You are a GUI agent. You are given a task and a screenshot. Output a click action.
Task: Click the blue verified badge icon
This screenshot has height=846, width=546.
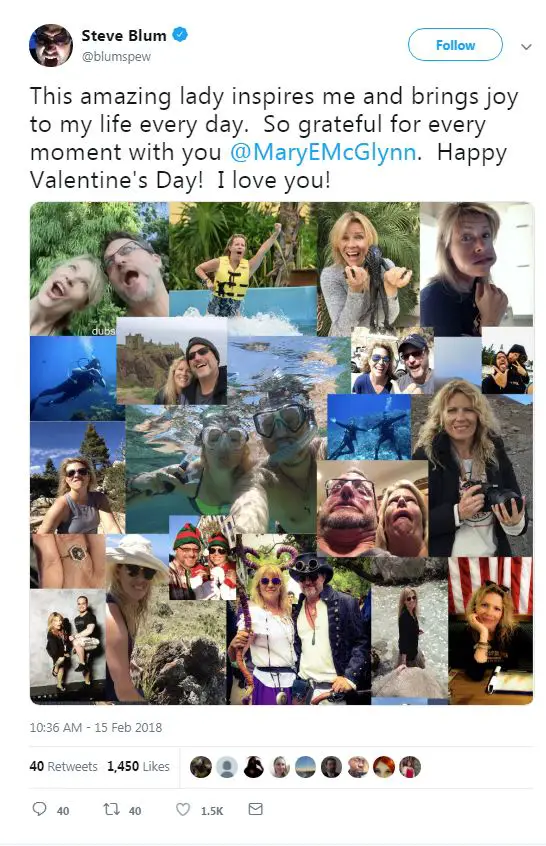[180, 35]
